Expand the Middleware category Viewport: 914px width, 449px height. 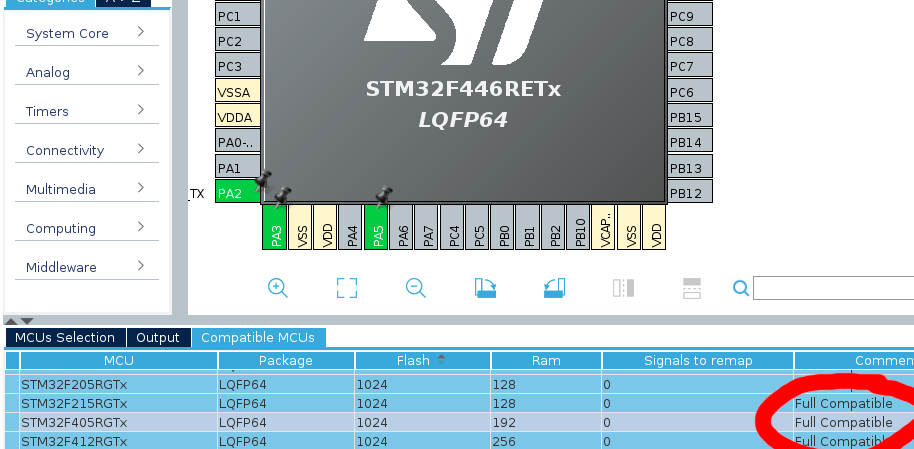click(87, 268)
